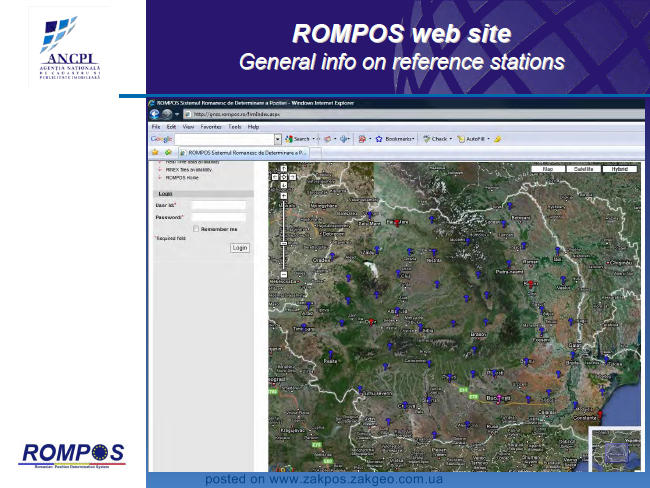The height and width of the screenshot is (488, 650).
Task: Click the map zoom slider handle
Action: coord(284,243)
